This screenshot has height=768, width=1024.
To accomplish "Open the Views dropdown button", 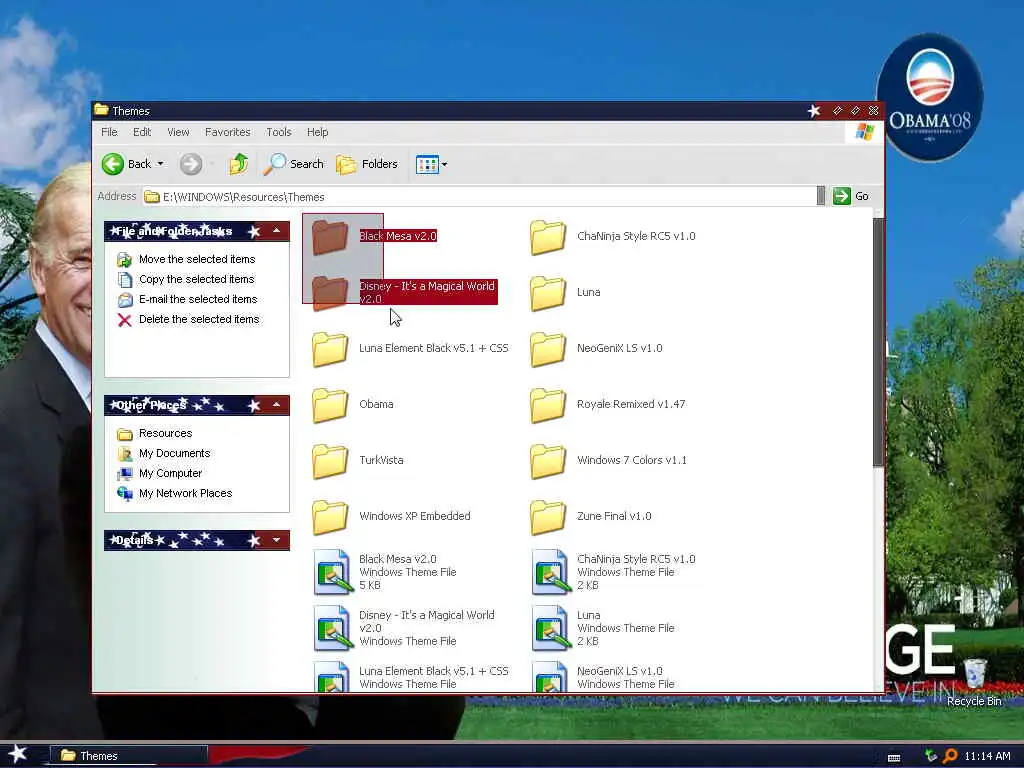I will [x=432, y=165].
